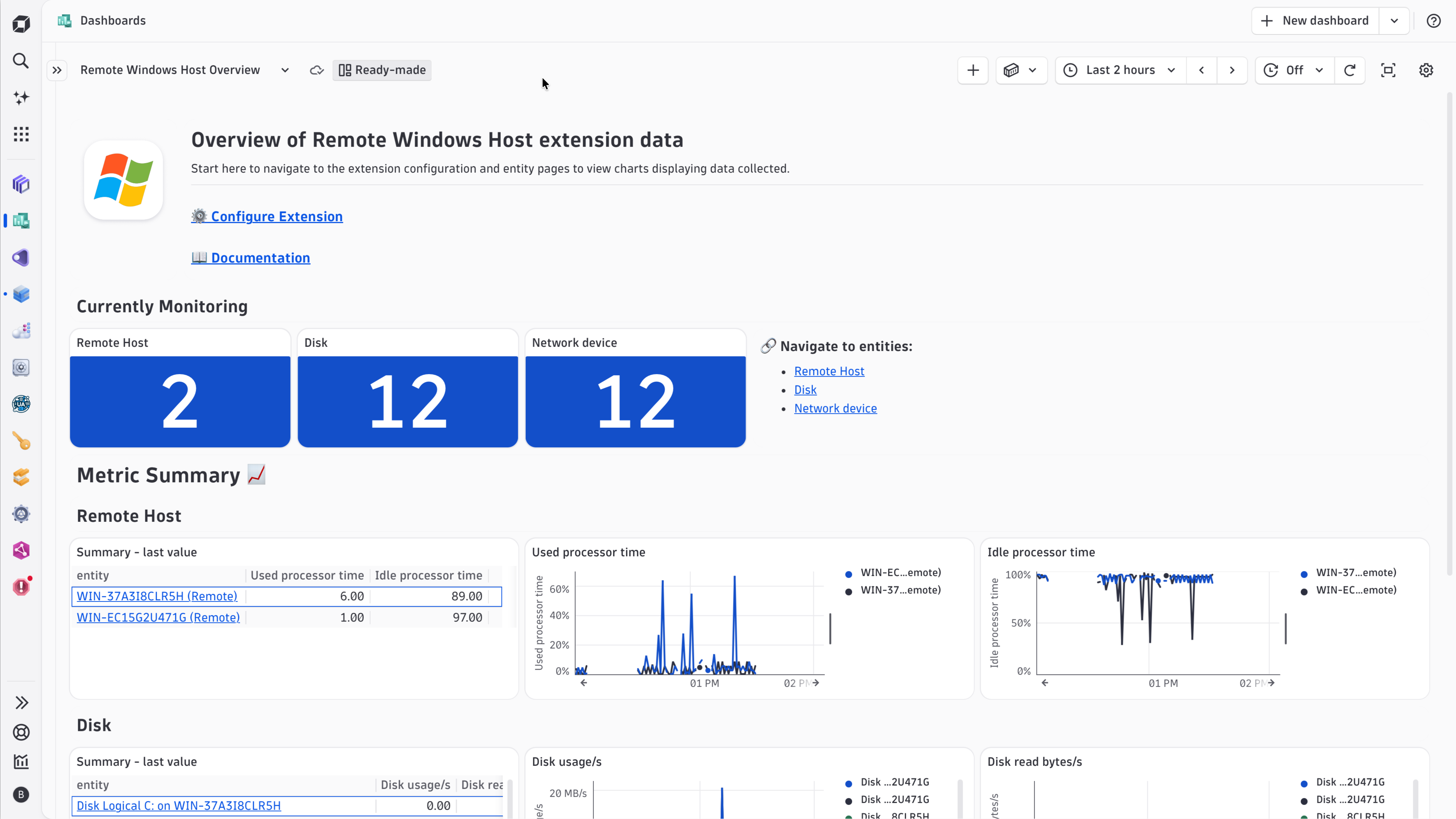Toggle WIN-37...emote) series in Used processor chart
Viewport: 1456px width, 819px height.
(894, 591)
